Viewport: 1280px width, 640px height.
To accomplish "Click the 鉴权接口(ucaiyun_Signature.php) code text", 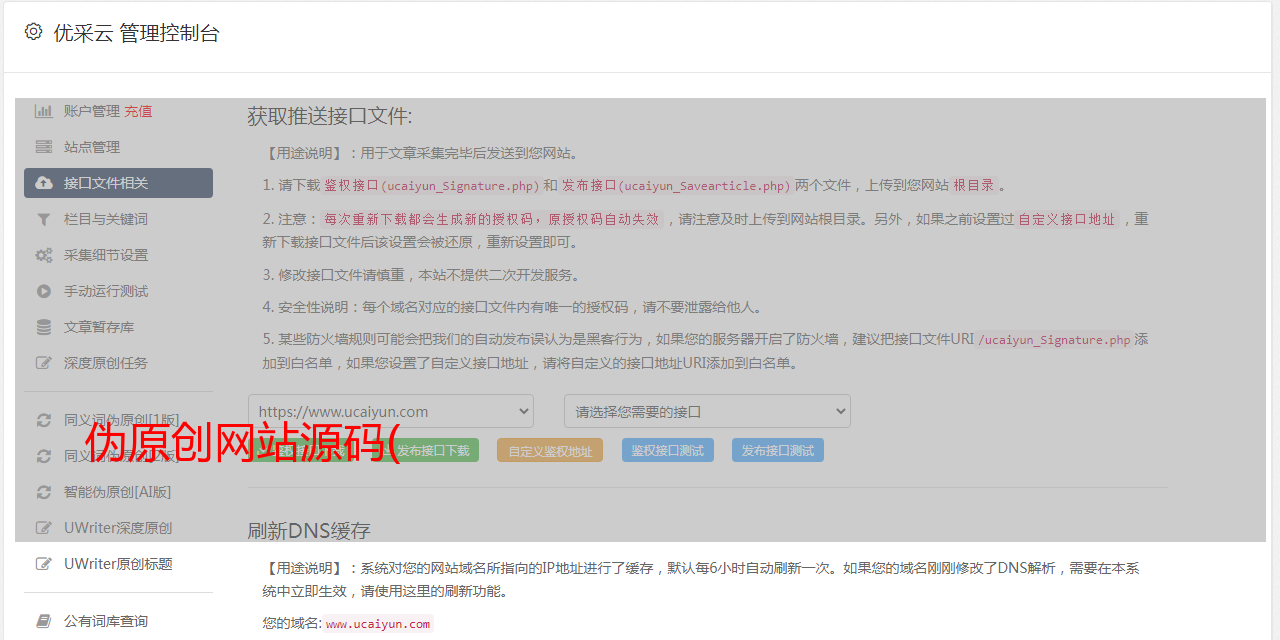I will (432, 185).
